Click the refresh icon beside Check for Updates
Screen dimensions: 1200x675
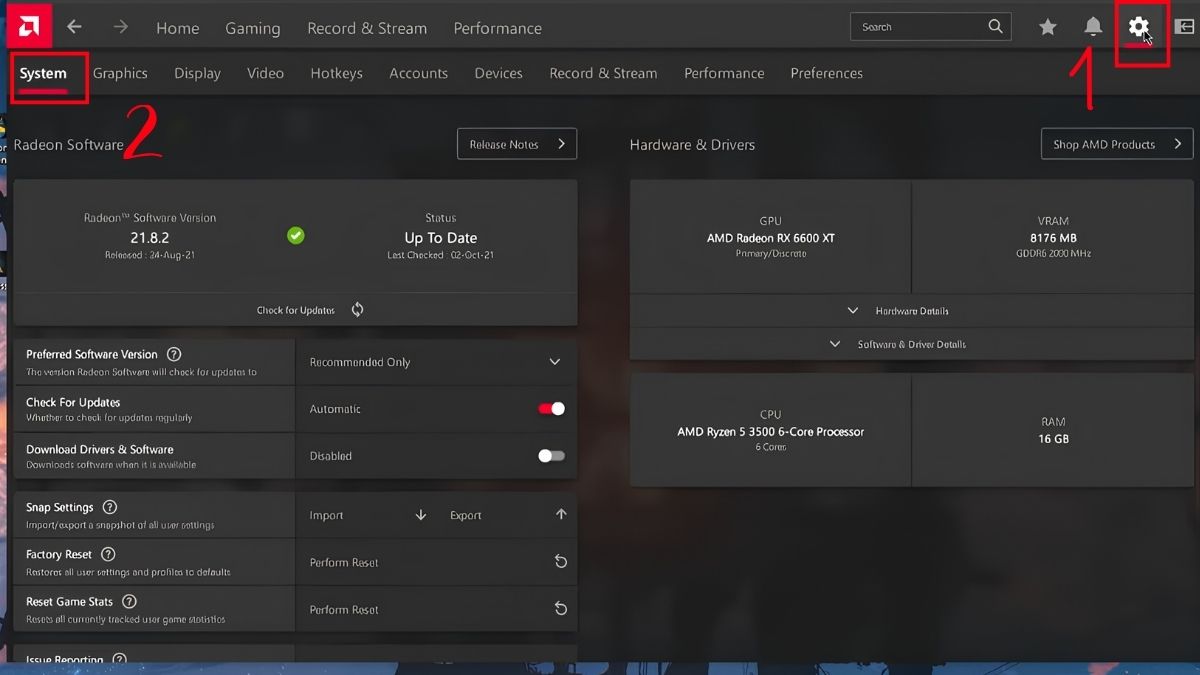pos(357,310)
